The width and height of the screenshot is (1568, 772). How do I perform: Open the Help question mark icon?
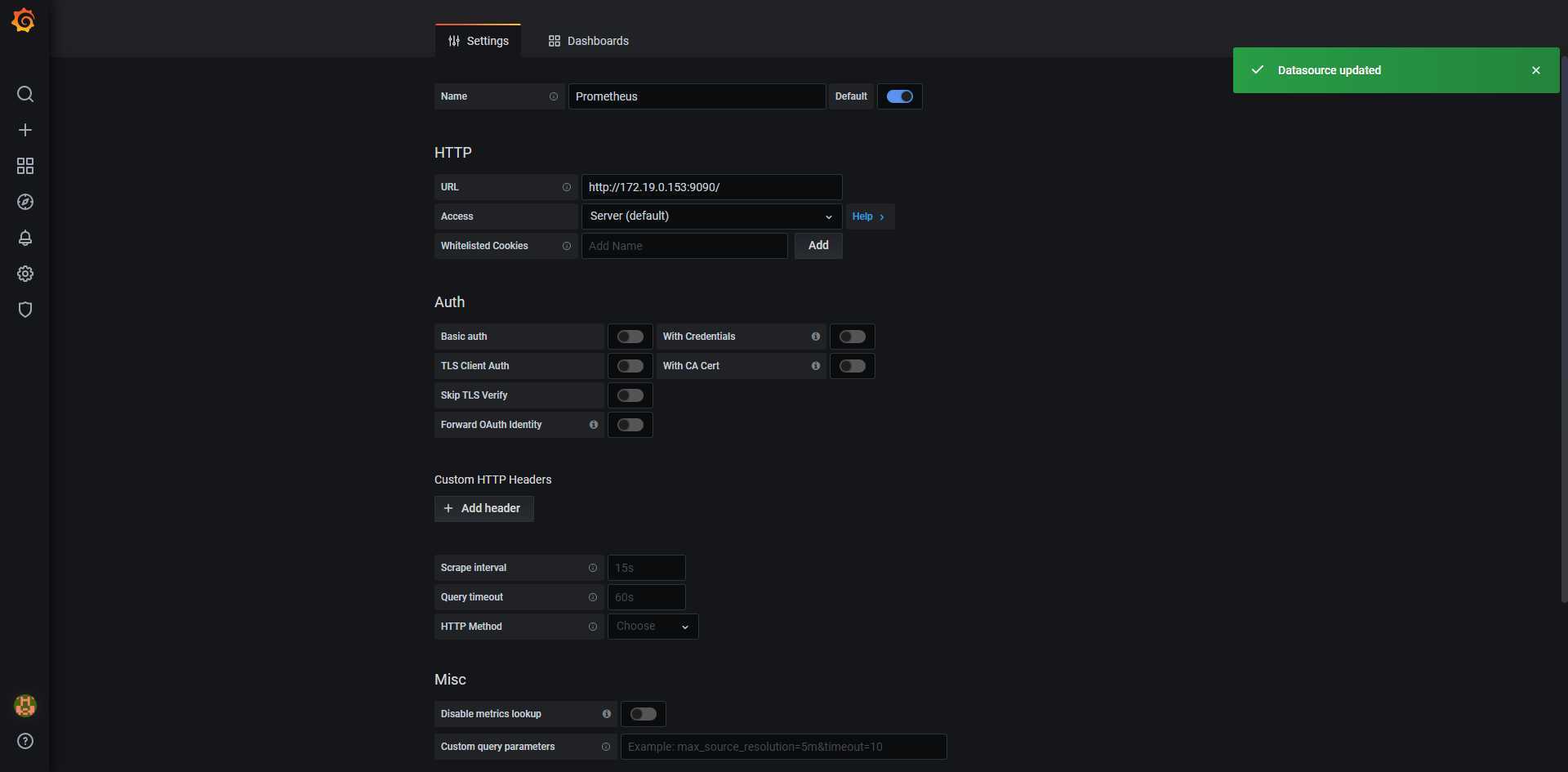tap(25, 741)
